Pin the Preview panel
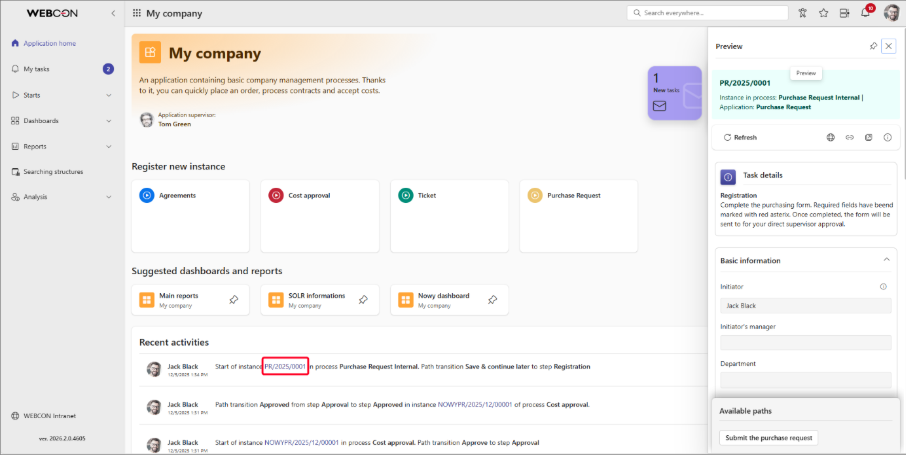Image resolution: width=906 pixels, height=456 pixels. click(873, 46)
